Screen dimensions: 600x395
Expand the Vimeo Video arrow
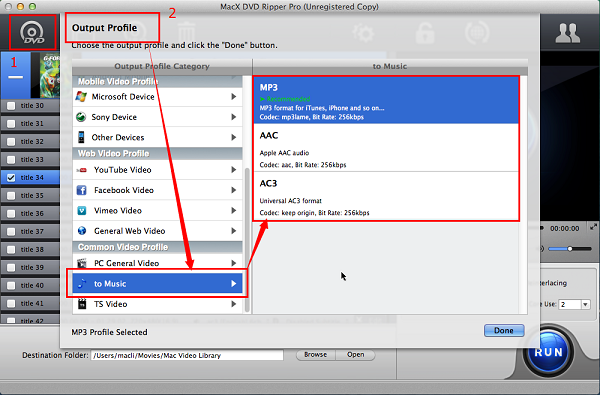tap(233, 211)
